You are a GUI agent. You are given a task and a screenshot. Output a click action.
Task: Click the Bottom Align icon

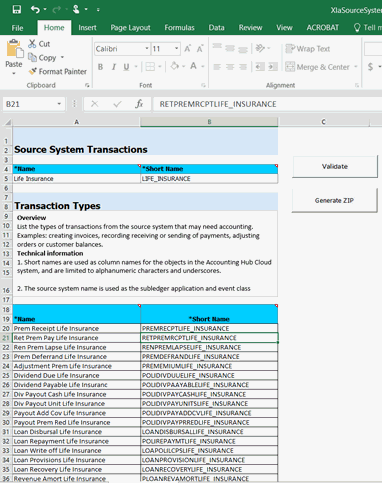[243, 50]
